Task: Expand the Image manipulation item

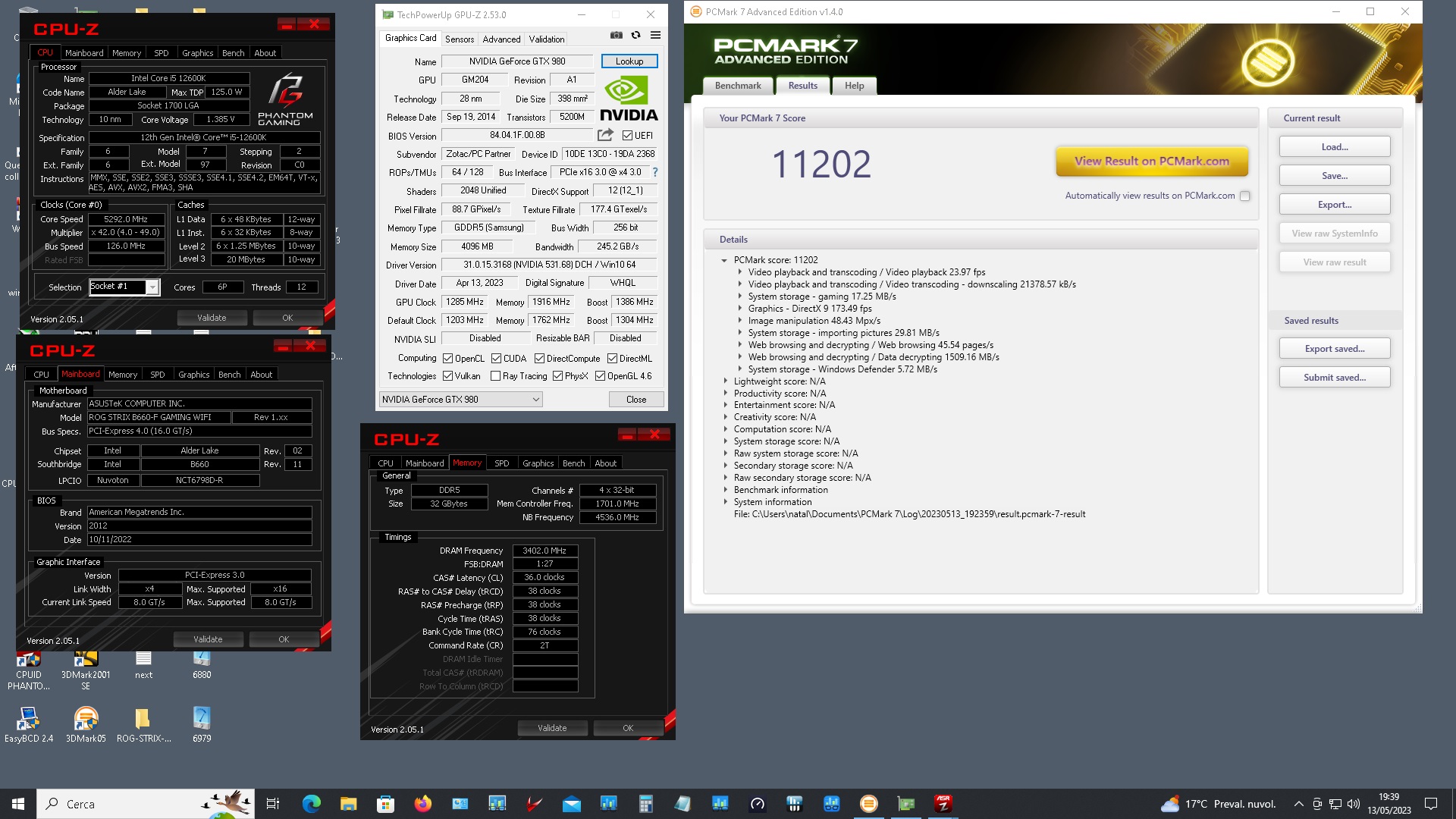Action: click(740, 321)
